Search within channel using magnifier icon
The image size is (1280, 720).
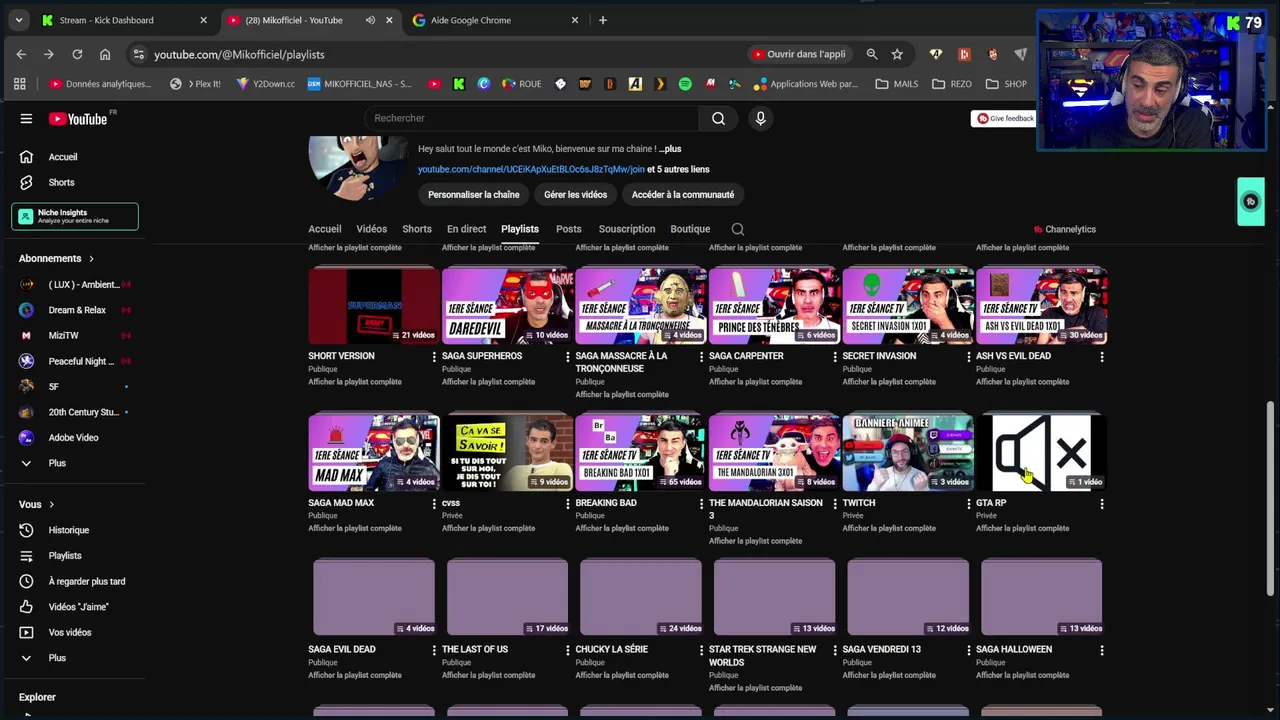737,229
